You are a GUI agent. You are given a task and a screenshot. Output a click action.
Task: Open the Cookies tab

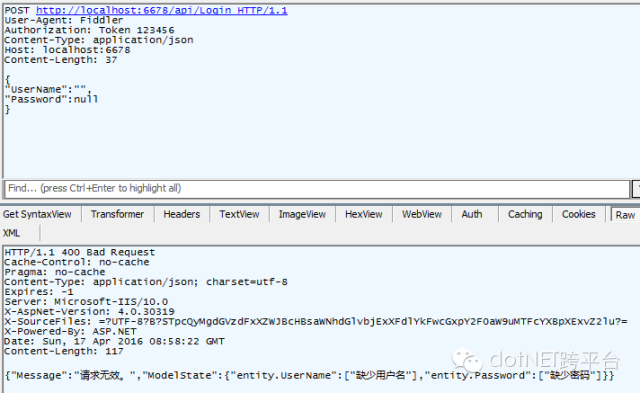pyautogui.click(x=578, y=214)
